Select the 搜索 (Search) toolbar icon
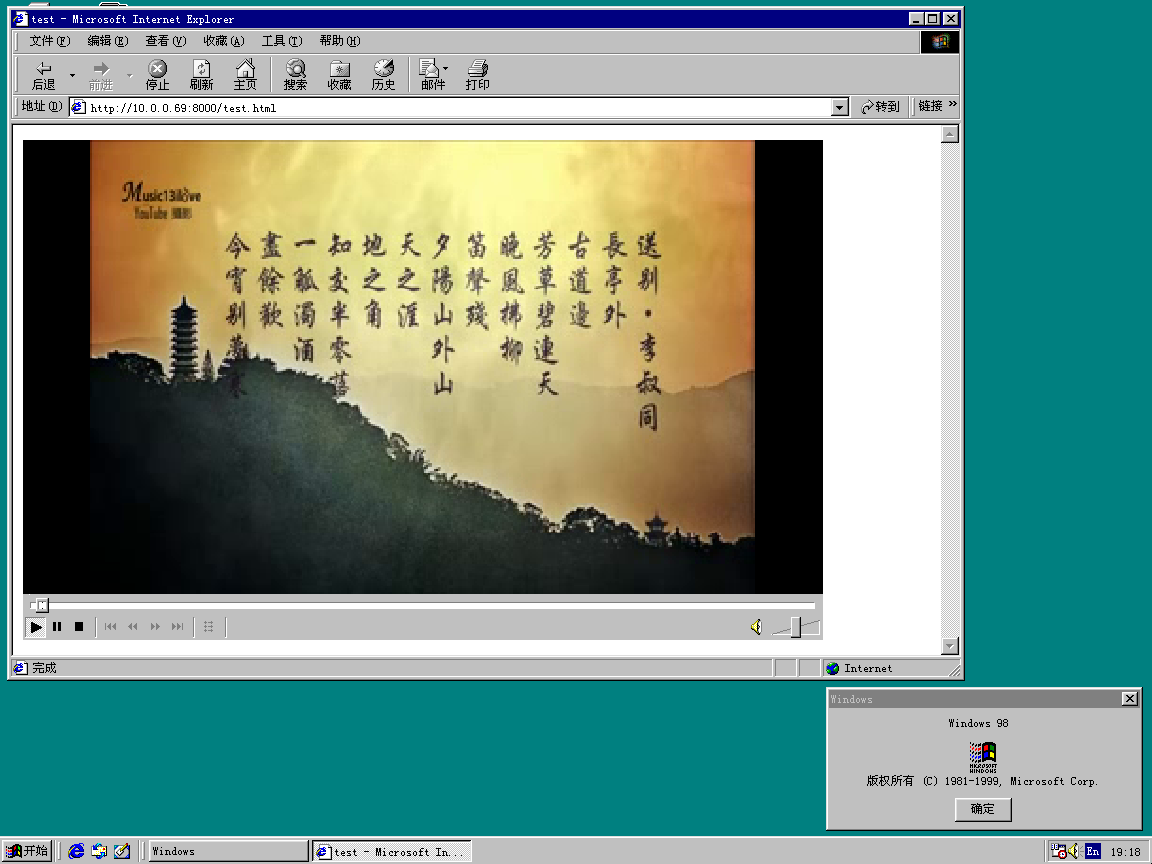Image resolution: width=1152 pixels, height=864 pixels. (x=294, y=74)
